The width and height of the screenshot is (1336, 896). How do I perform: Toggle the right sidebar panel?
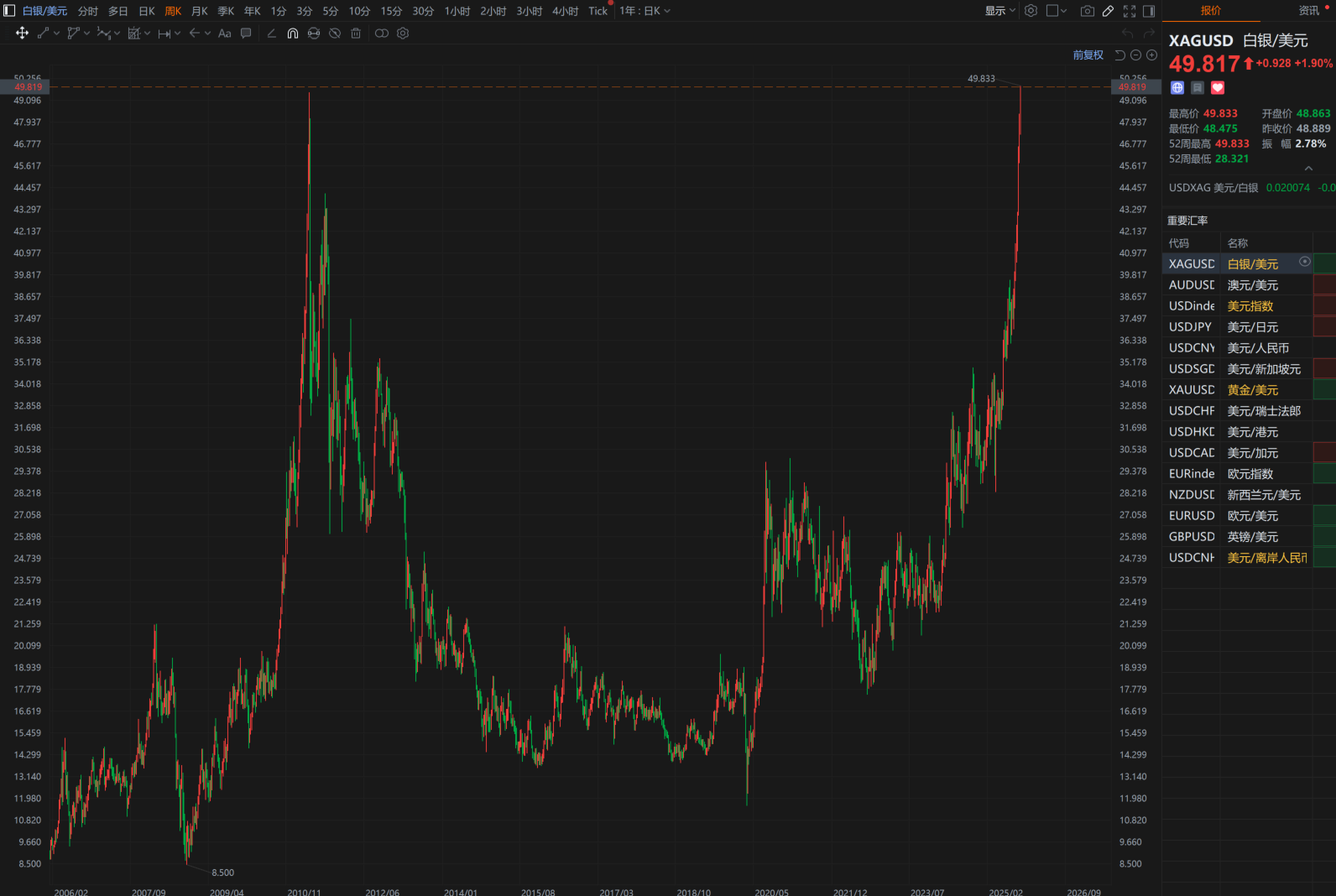click(x=1149, y=11)
